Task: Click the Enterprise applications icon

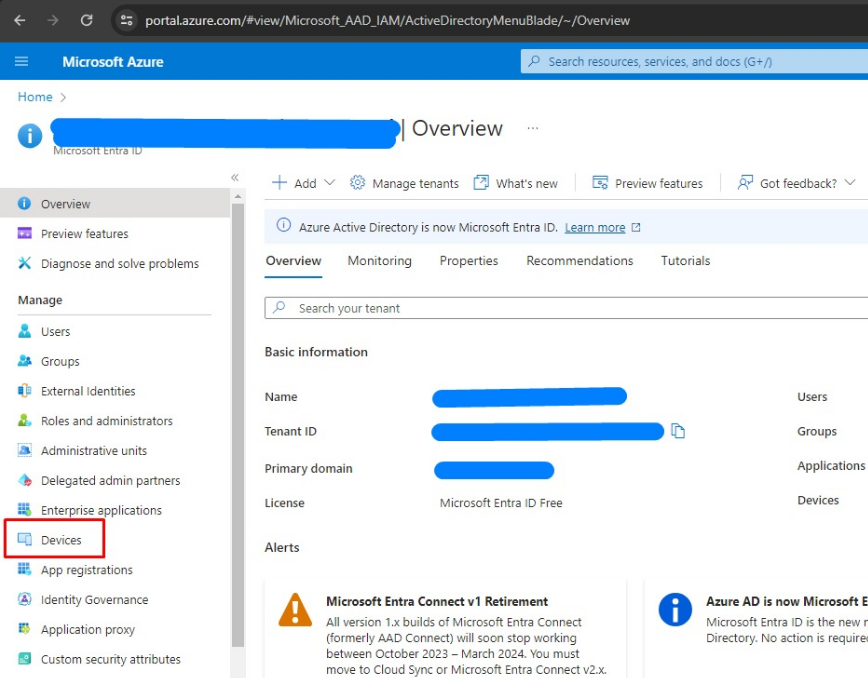Action: click(24, 510)
